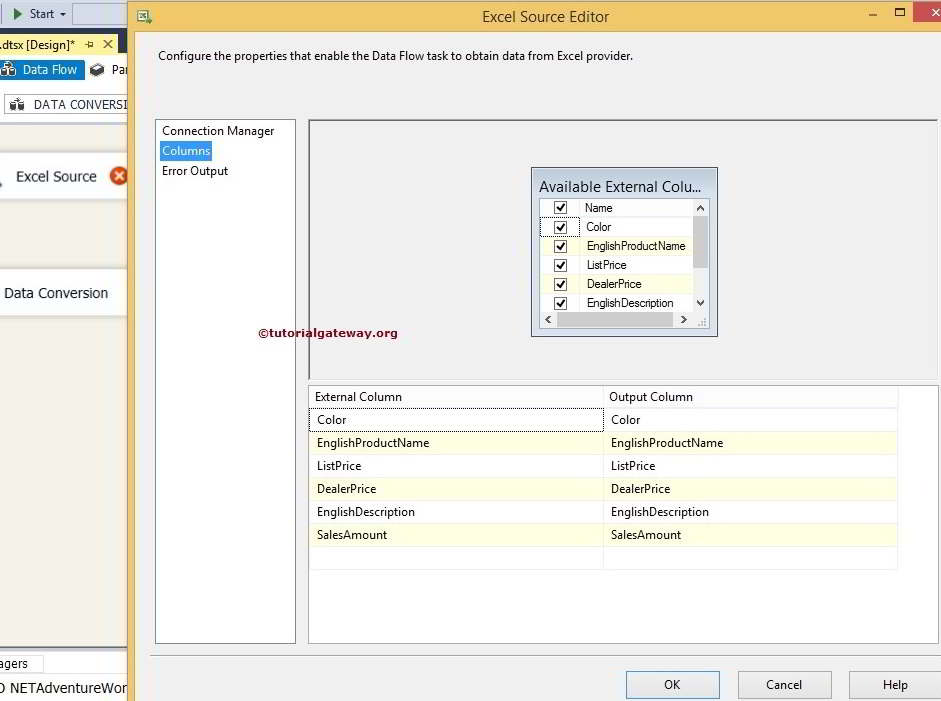Close the dtsx Design document tab
This screenshot has height=701, width=941.
108,45
